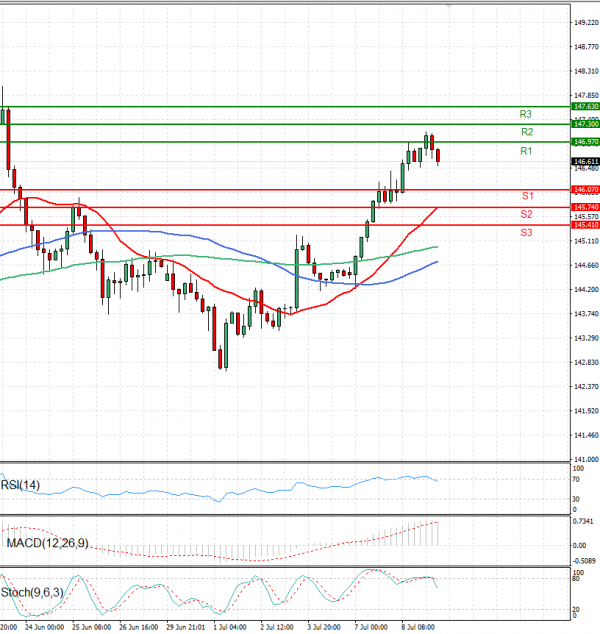Click the red 145.410 price tag
The width and height of the screenshot is (600, 634).
click(x=585, y=225)
